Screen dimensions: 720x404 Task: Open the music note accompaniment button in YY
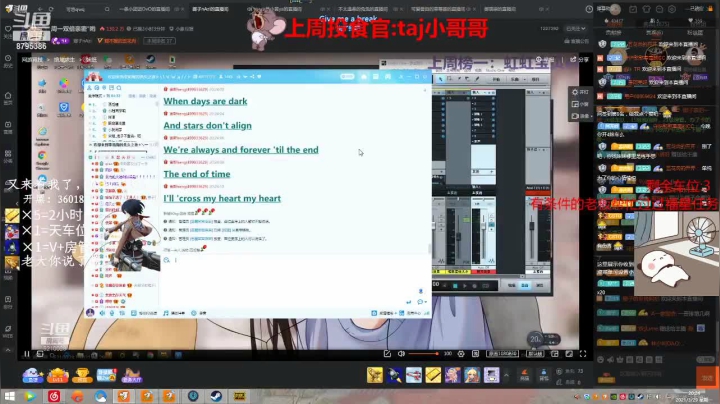click(174, 313)
